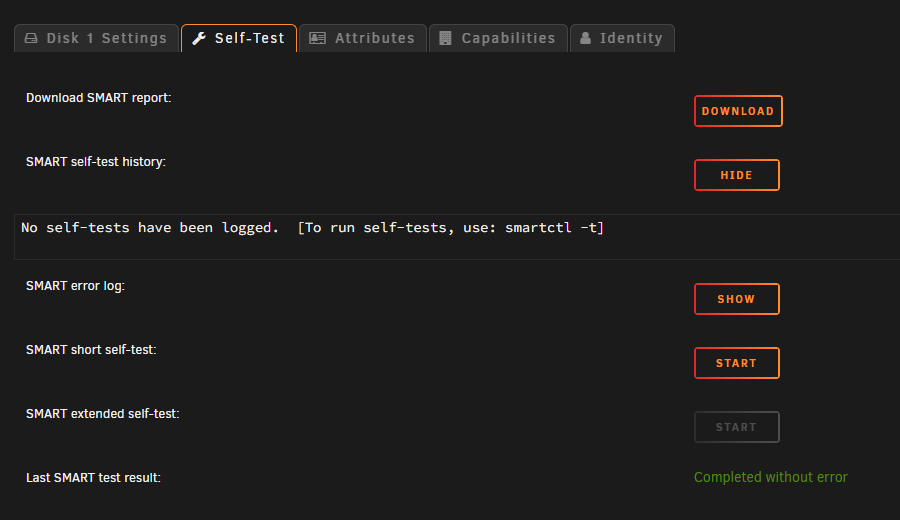This screenshot has height=520, width=900.
Task: Click the disabled extended self-test Start button
Action: [x=737, y=427]
